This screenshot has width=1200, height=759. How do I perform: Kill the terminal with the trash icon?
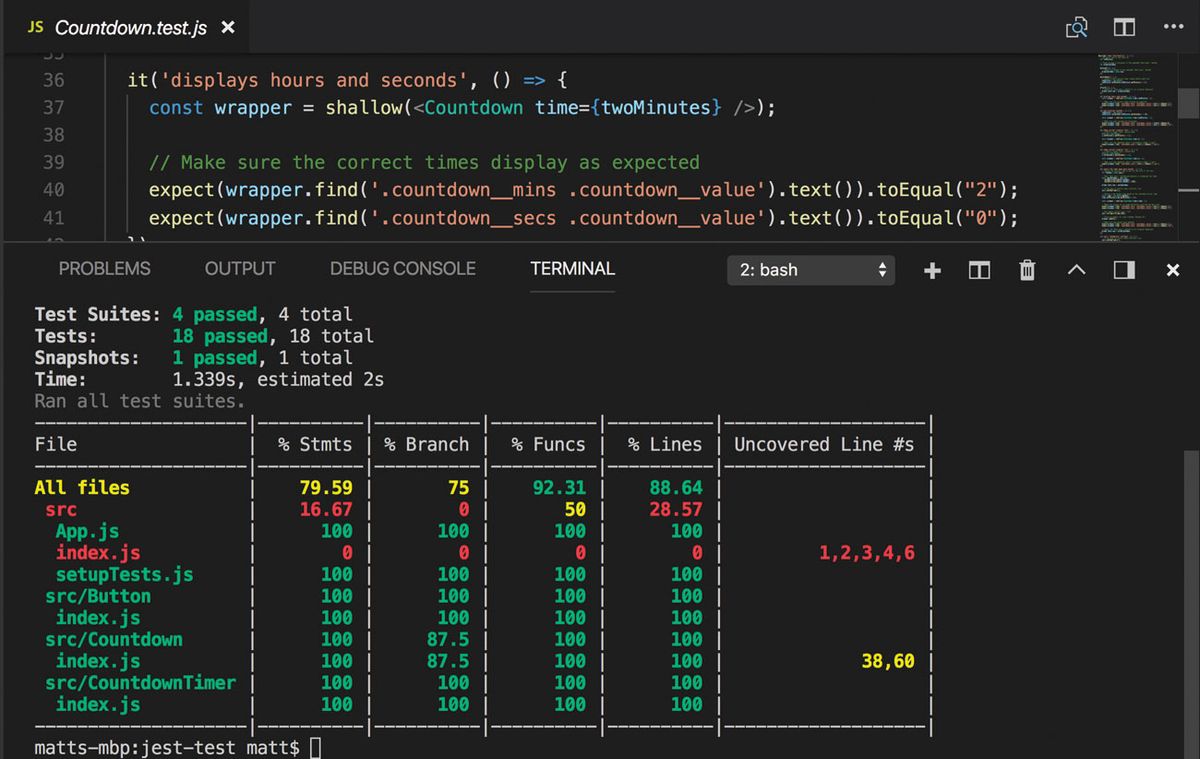pos(1026,269)
